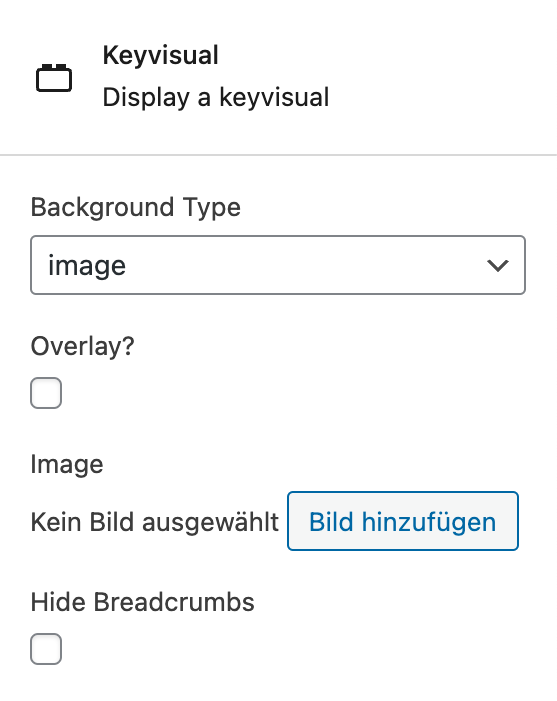Click the 'Background Type' field label

coord(135,207)
